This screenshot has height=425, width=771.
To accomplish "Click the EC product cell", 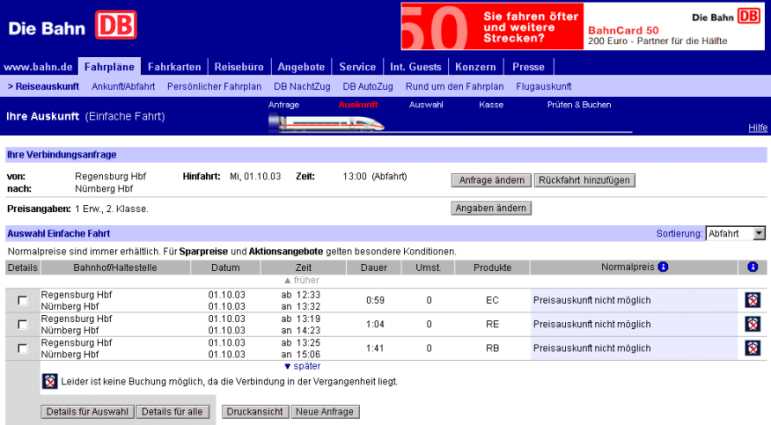I will [492, 300].
